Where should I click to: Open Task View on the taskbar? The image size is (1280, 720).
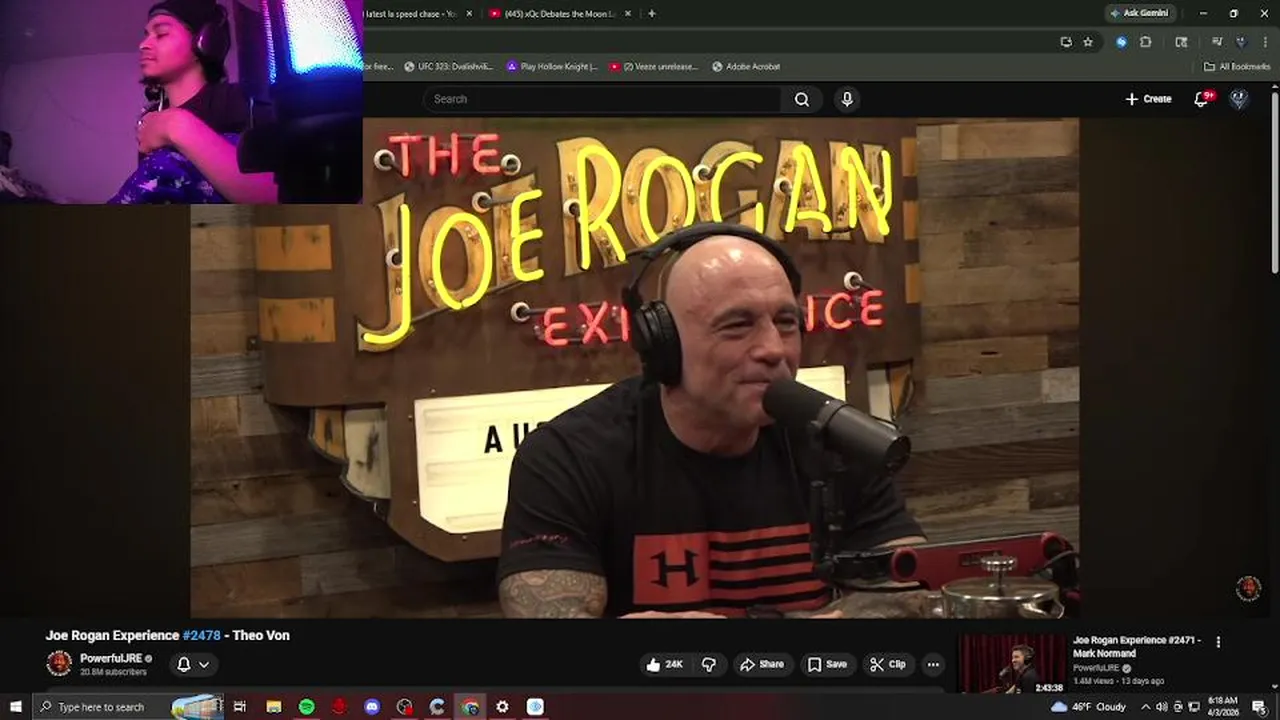[x=240, y=707]
